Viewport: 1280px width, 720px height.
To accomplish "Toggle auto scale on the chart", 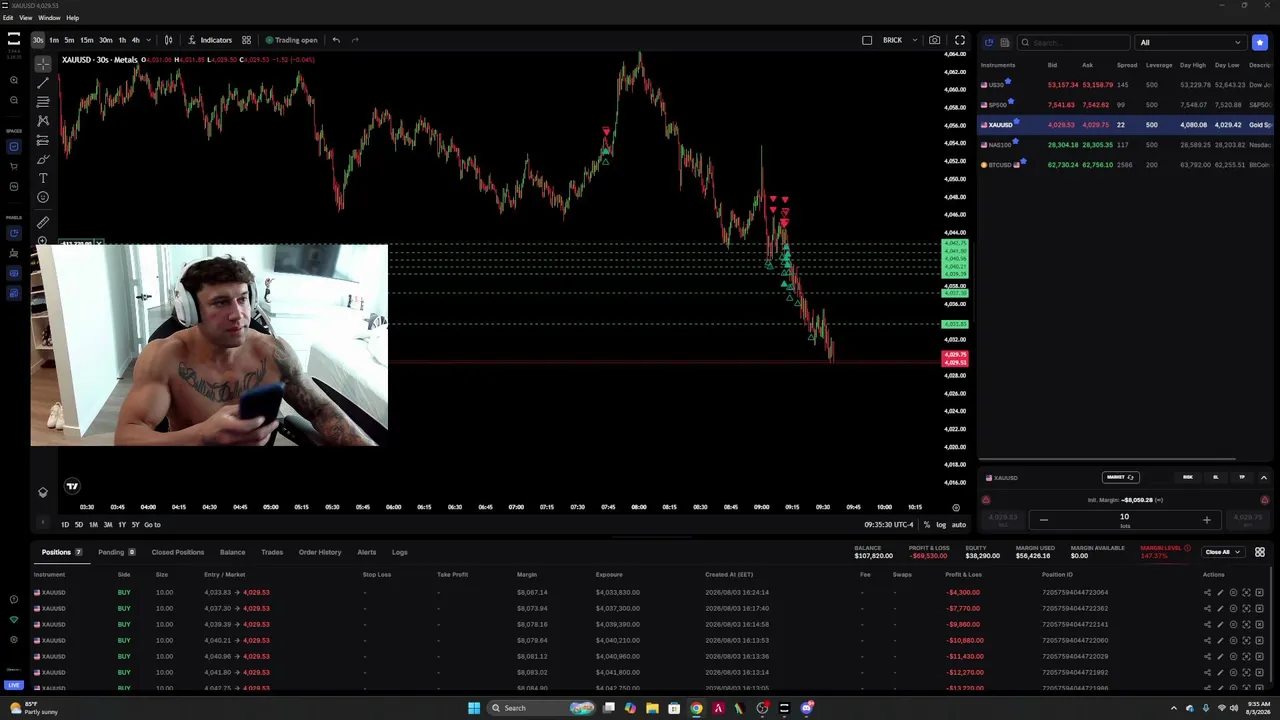I will click(959, 524).
